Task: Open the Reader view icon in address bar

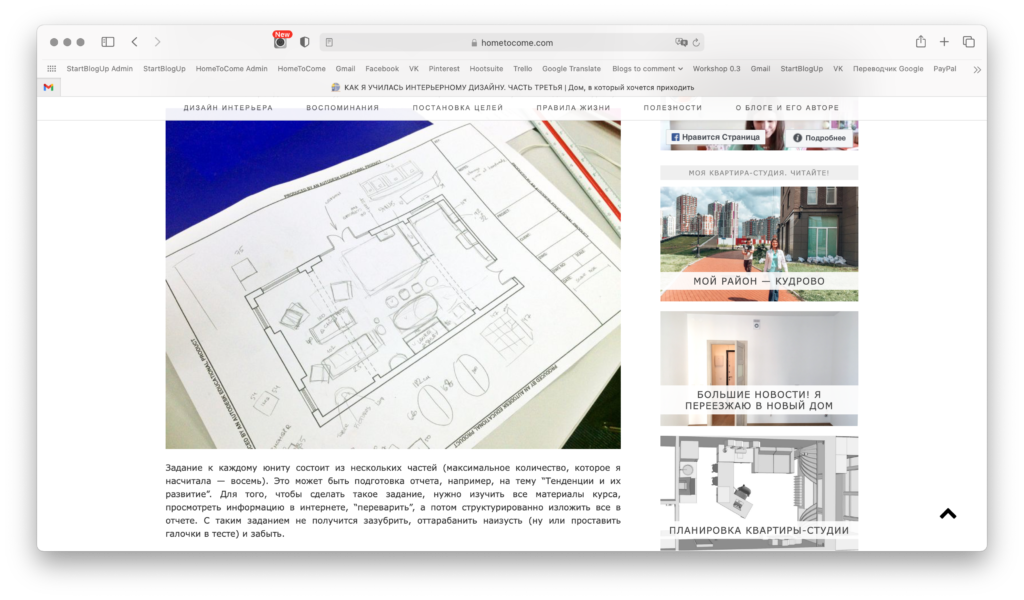Action: click(329, 43)
